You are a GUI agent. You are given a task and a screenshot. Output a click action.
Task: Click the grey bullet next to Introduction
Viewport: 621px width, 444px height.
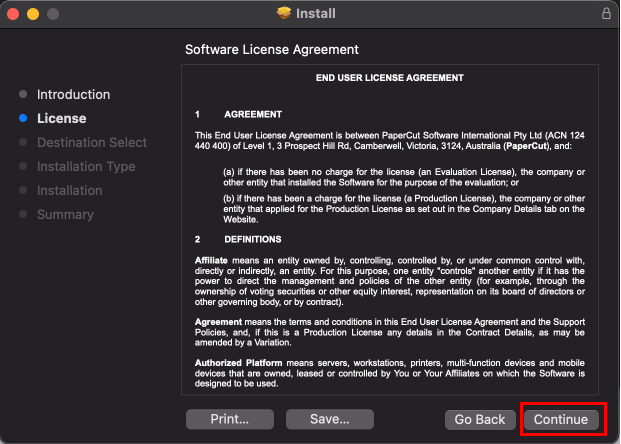click(x=23, y=94)
